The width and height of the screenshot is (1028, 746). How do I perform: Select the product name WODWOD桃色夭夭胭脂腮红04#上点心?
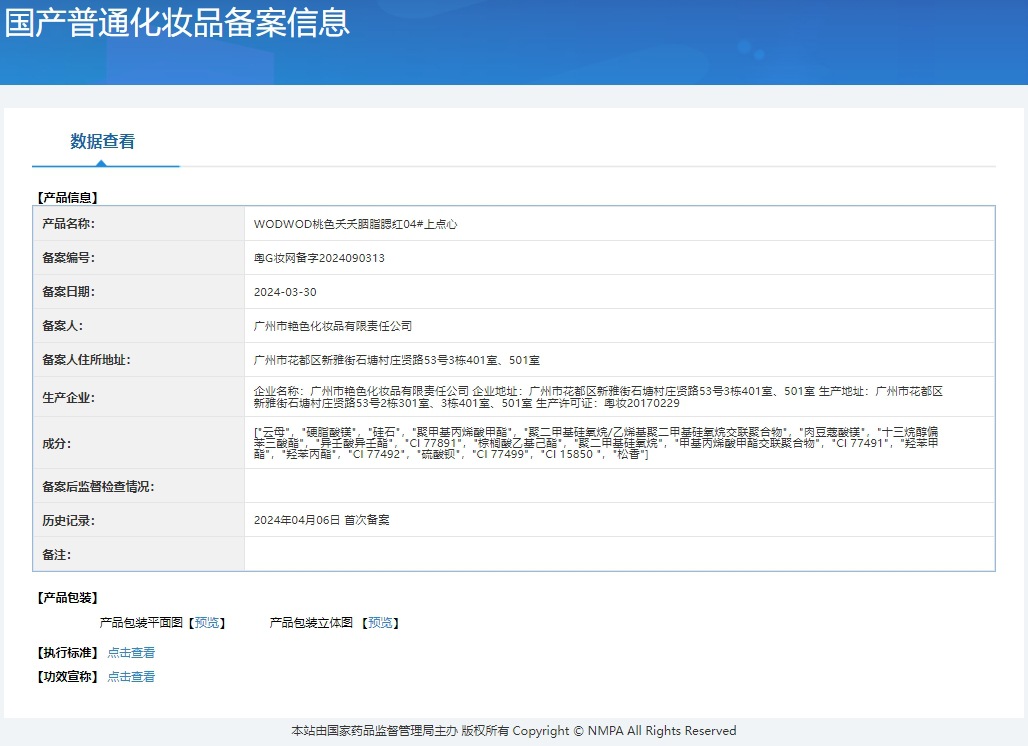pyautogui.click(x=355, y=224)
